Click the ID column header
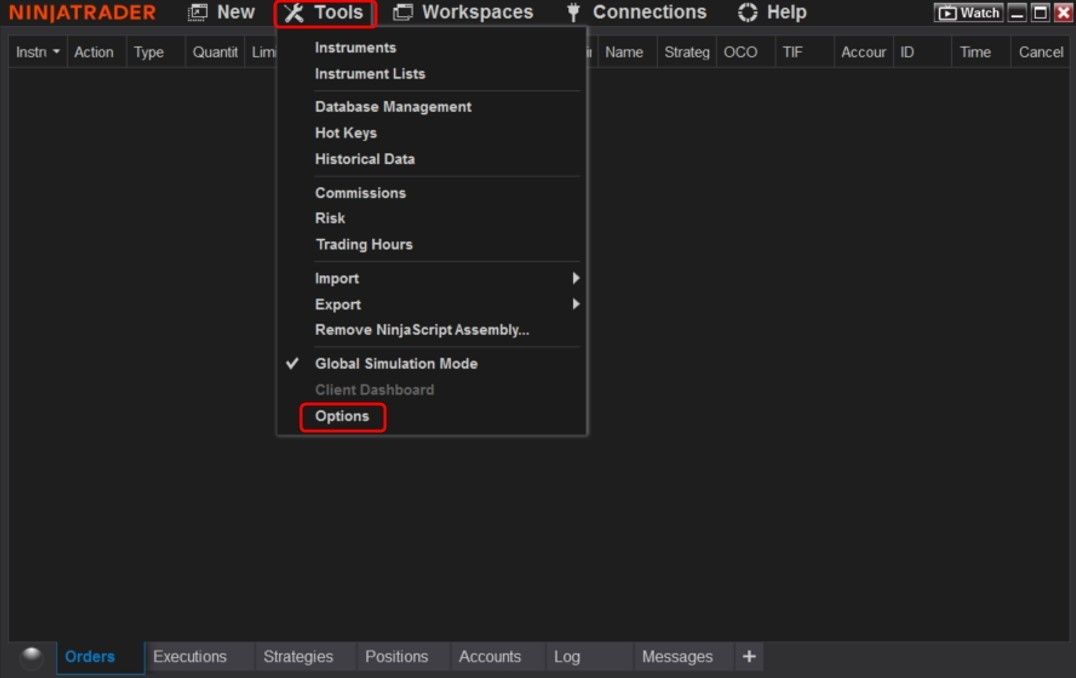Viewport: 1076px width, 678px height. [x=922, y=52]
